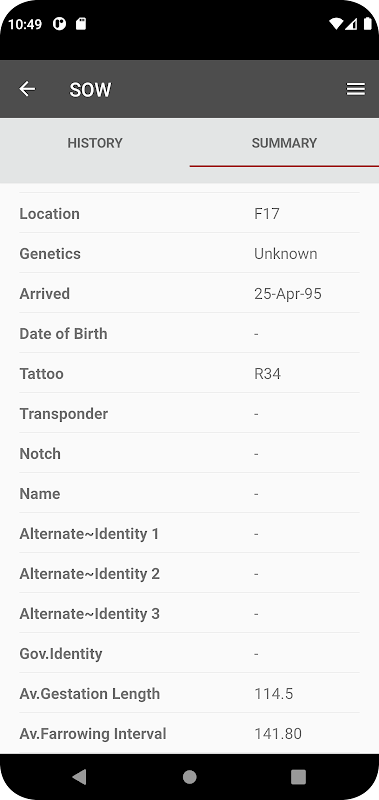Select the Arrived date 25-Apr-95

coord(288,294)
